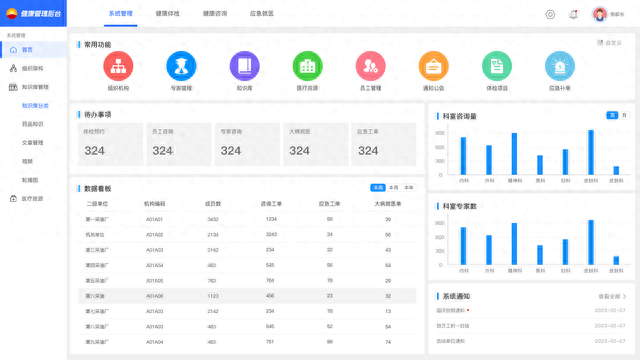The image size is (640, 360).
Task: Select 药品知识 in the sidebar
Action: pyautogui.click(x=33, y=124)
